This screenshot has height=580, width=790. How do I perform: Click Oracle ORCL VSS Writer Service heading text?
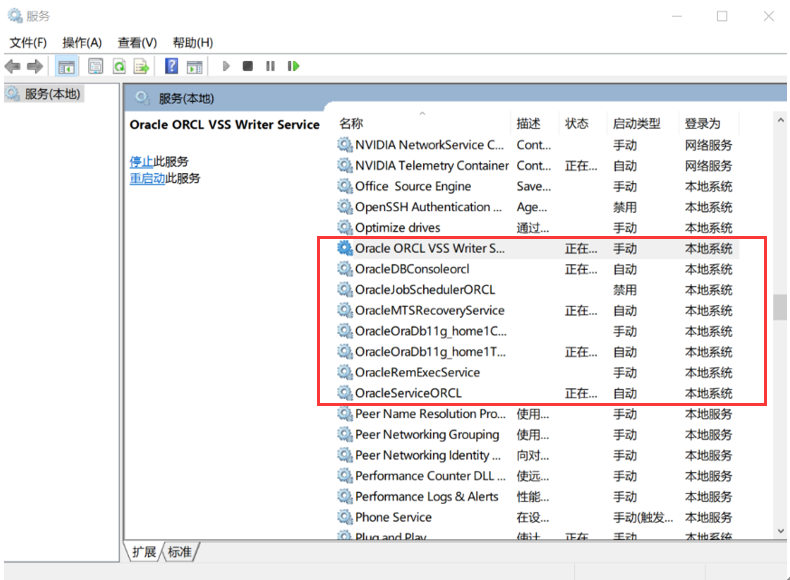click(x=225, y=124)
